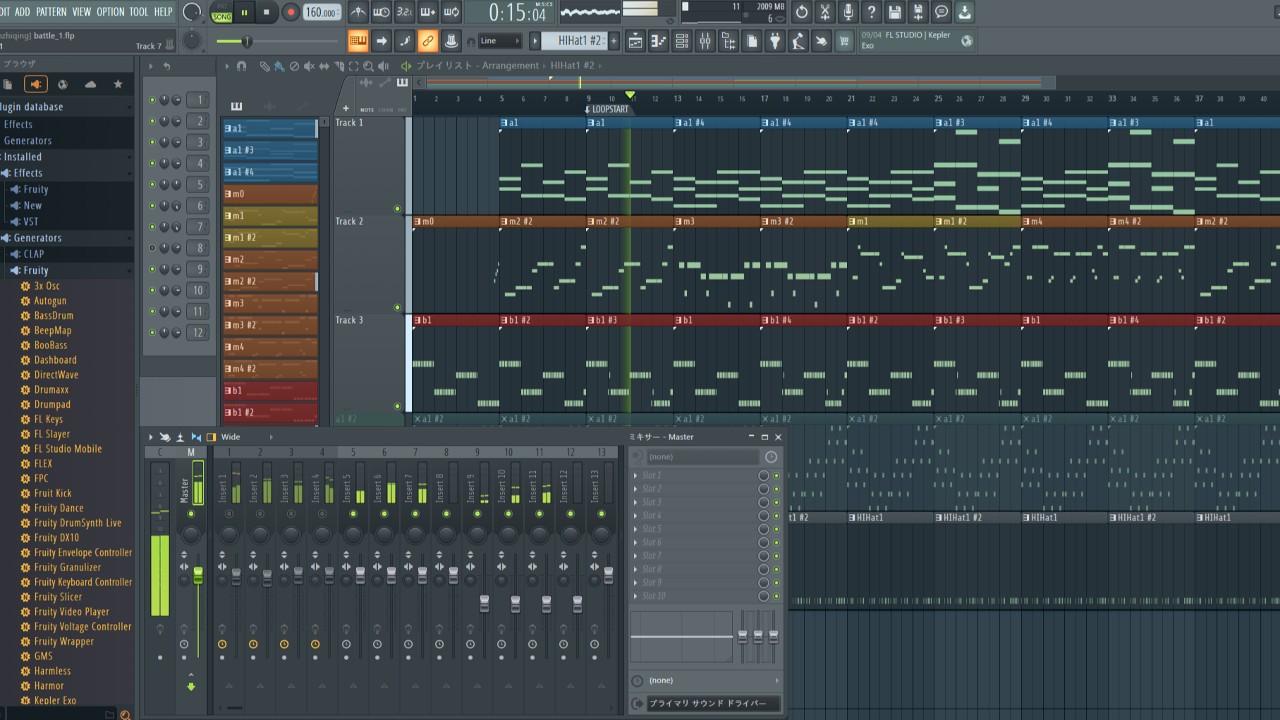Click the stop button in transport
The height and width of the screenshot is (720, 1280).
268,12
